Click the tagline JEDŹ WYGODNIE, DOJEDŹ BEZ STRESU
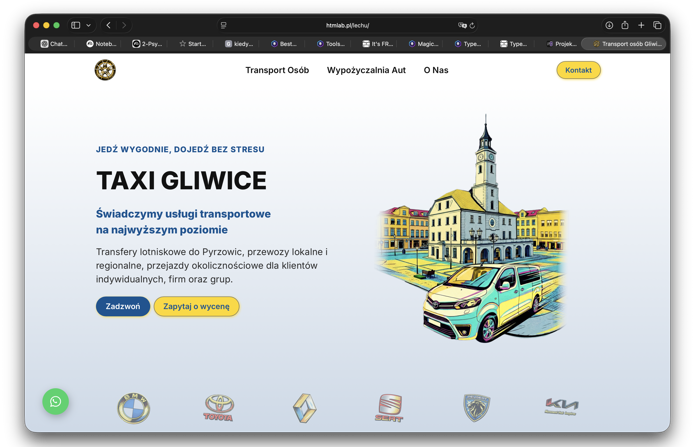Image resolution: width=695 pixels, height=447 pixels. pos(180,149)
